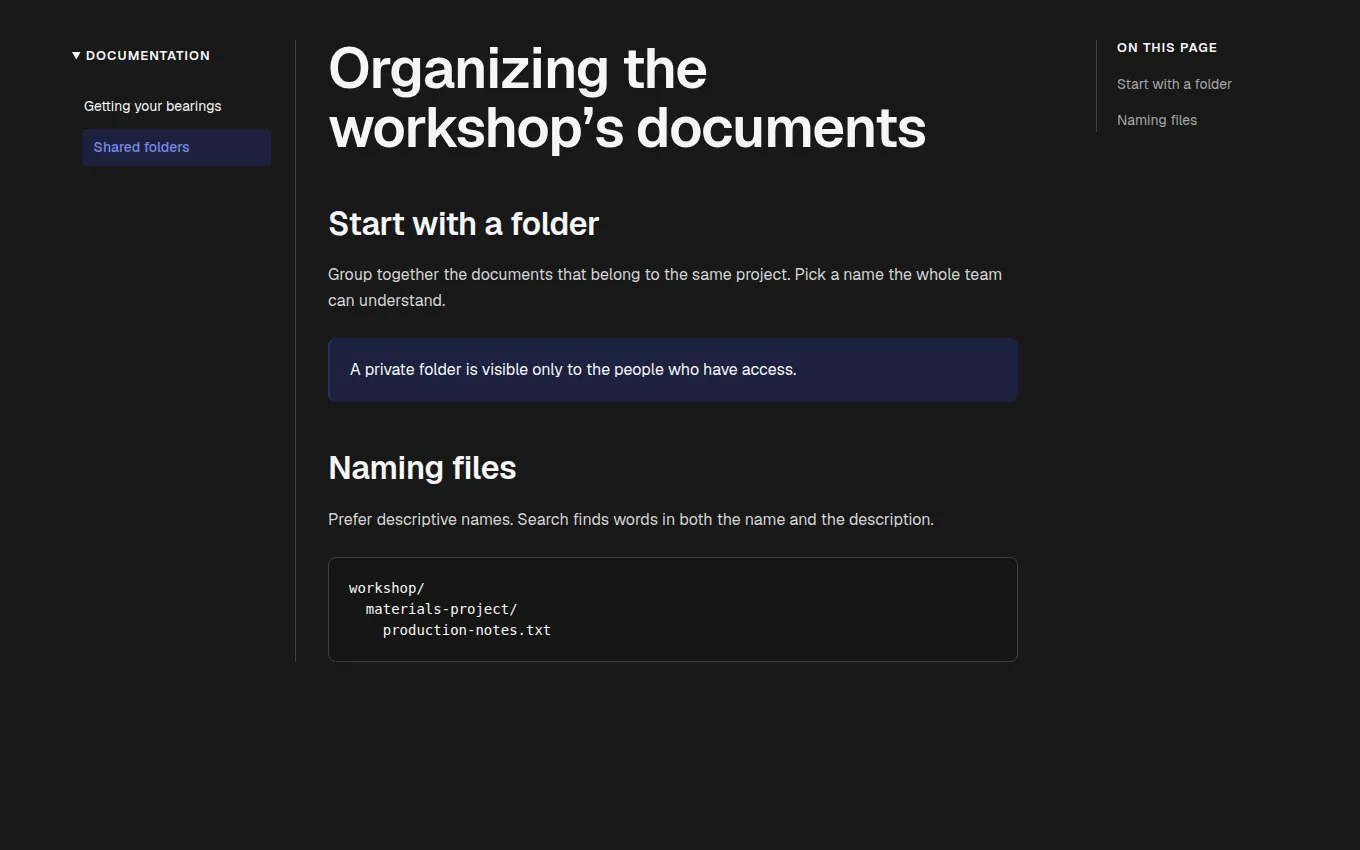Jump to Start with a folder section
1360x850 pixels.
pos(1174,84)
